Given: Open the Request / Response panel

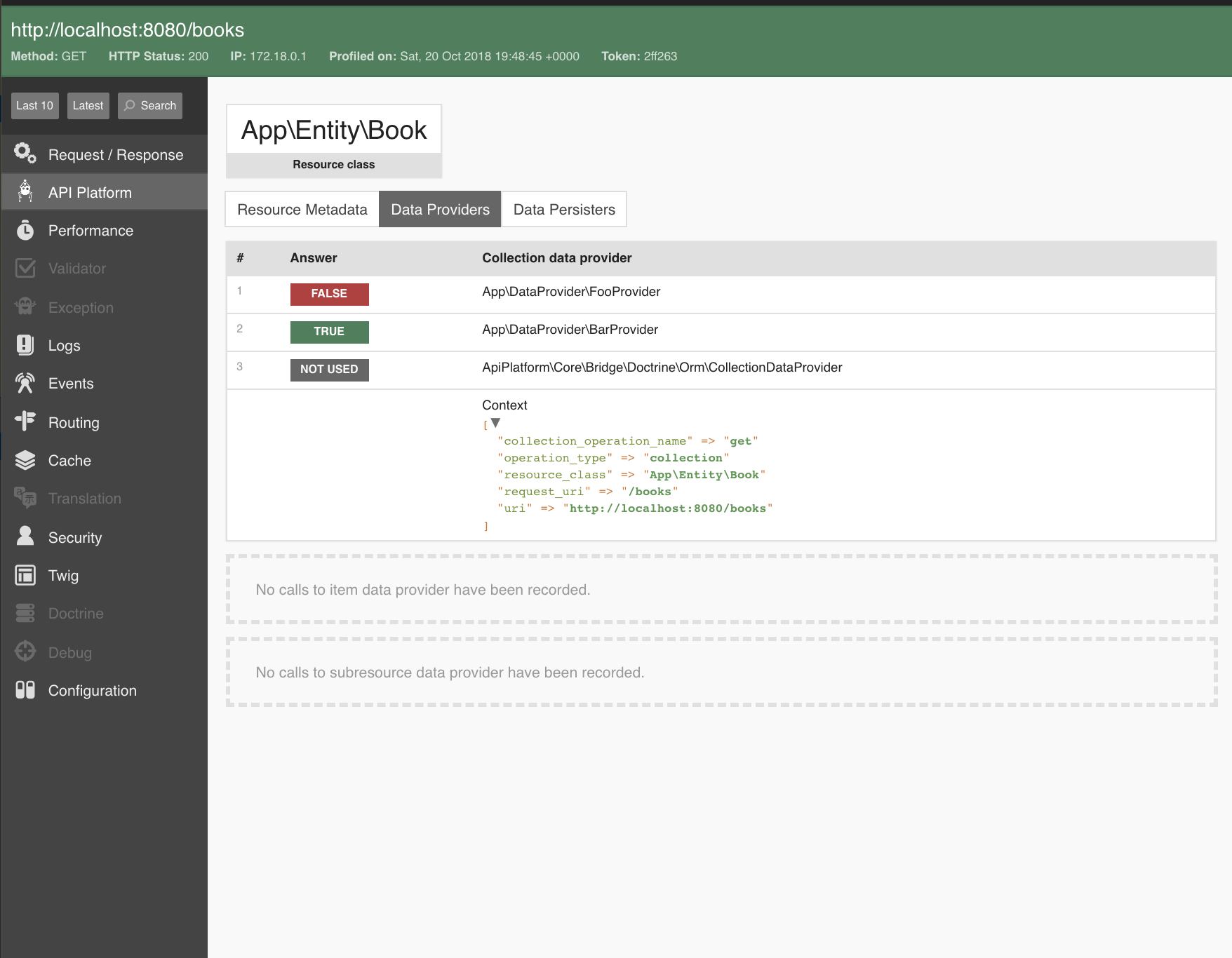Looking at the screenshot, I should pos(105,154).
